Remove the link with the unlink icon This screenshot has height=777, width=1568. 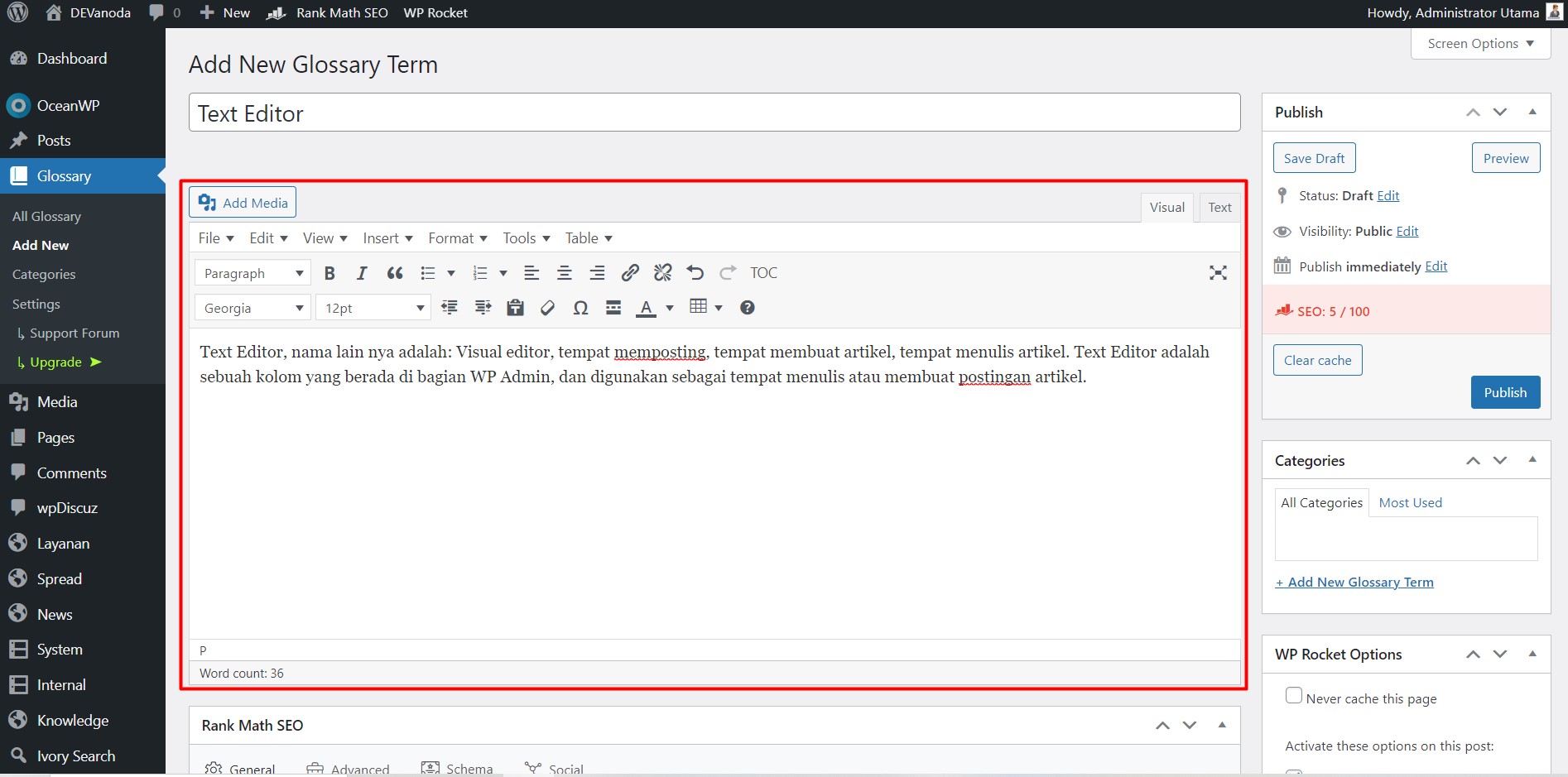[662, 273]
